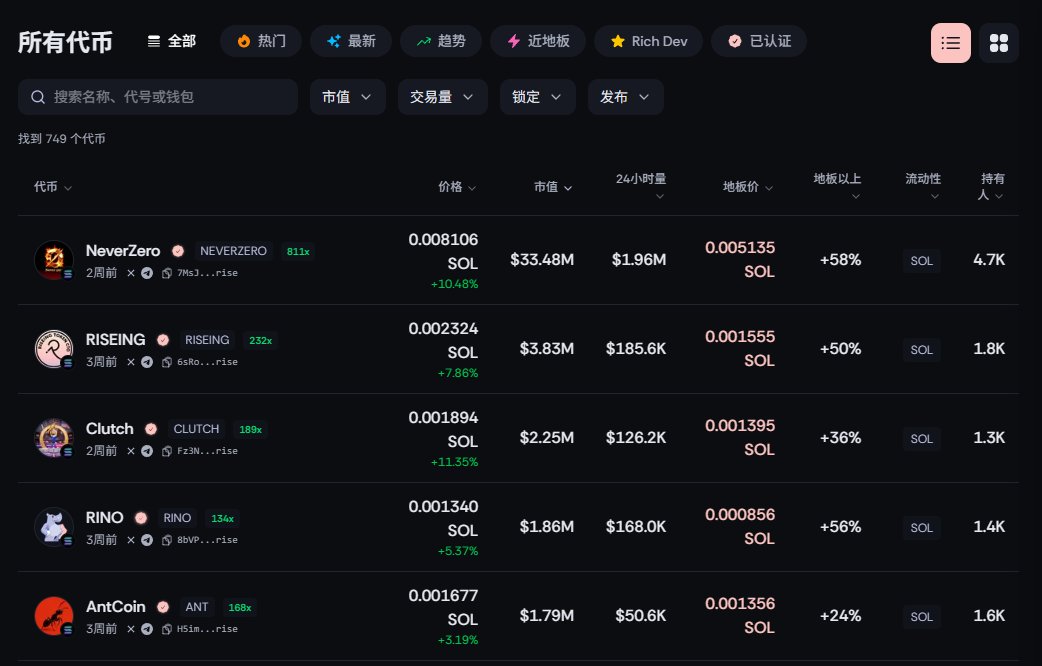Click the 134x multiplier badge
Viewport: 1042px width, 666px height.
[223, 519]
